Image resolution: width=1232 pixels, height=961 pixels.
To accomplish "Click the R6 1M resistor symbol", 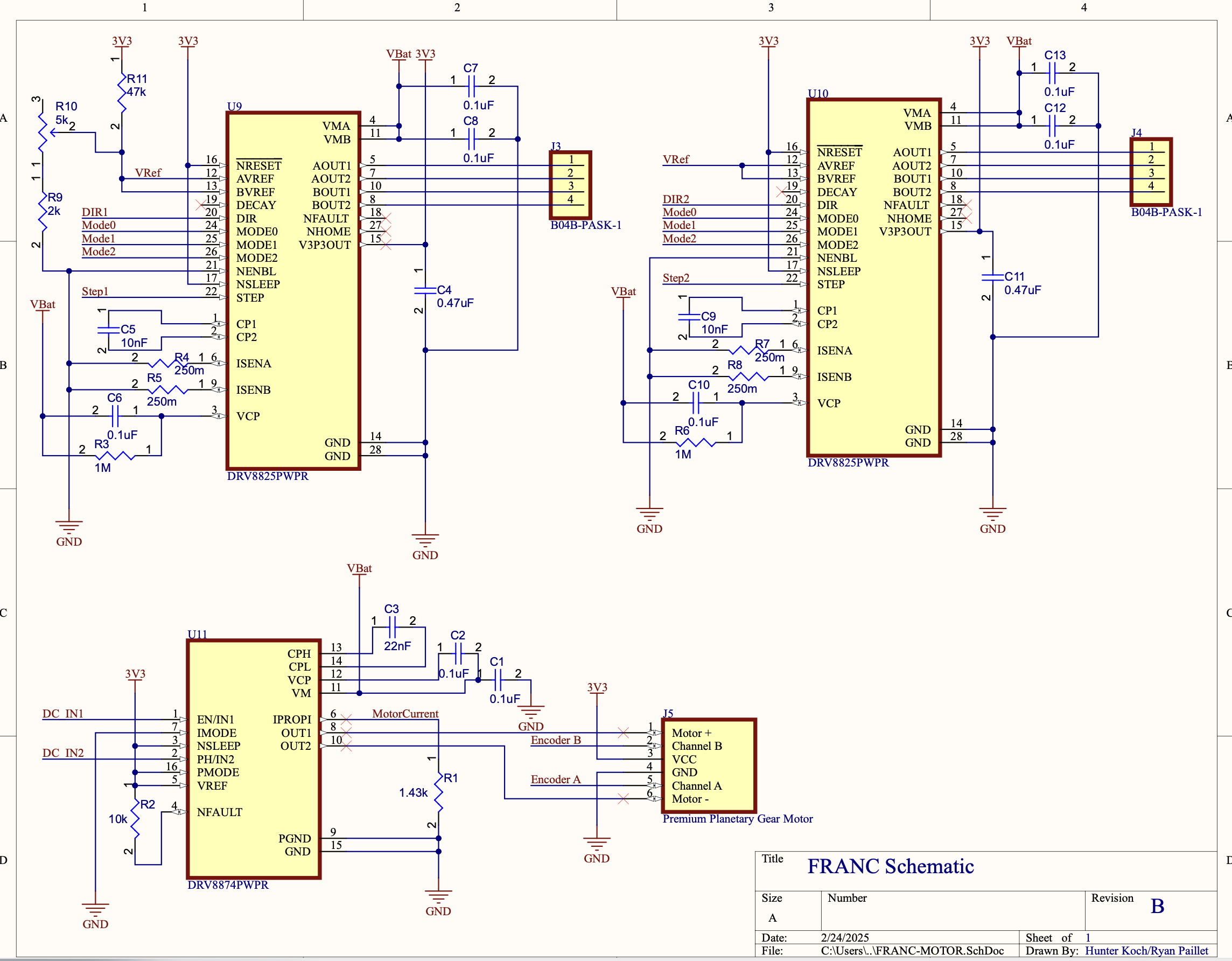I will click(x=696, y=442).
